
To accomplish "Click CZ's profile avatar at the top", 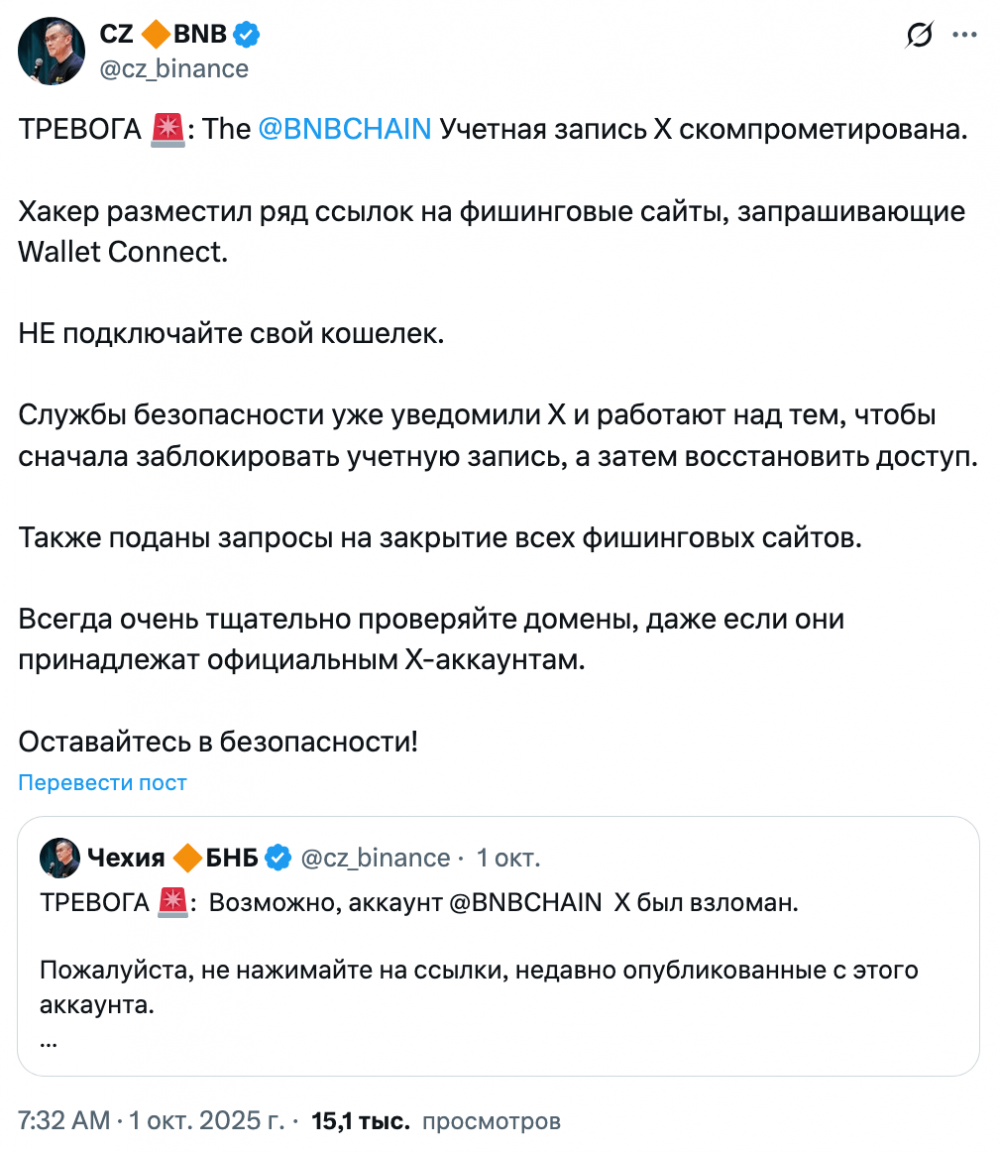I will click(49, 51).
